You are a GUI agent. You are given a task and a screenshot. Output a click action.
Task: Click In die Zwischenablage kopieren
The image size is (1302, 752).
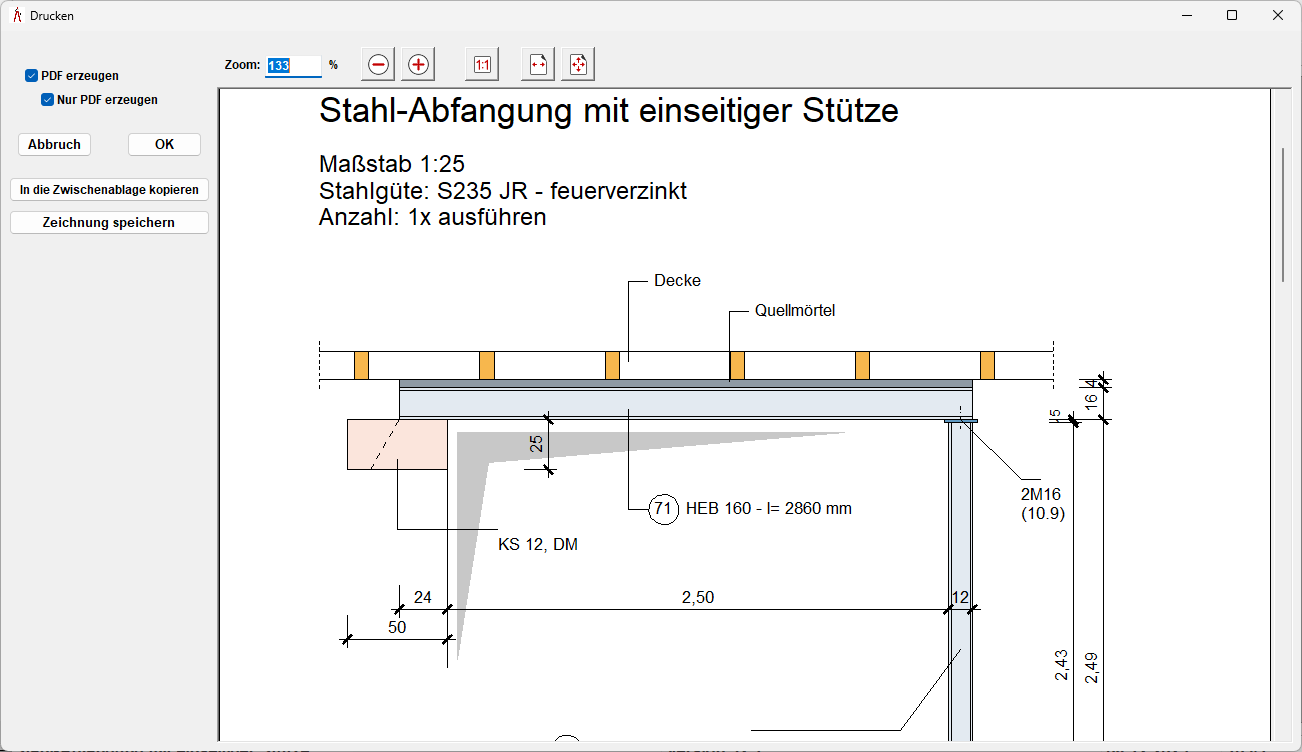click(x=109, y=190)
